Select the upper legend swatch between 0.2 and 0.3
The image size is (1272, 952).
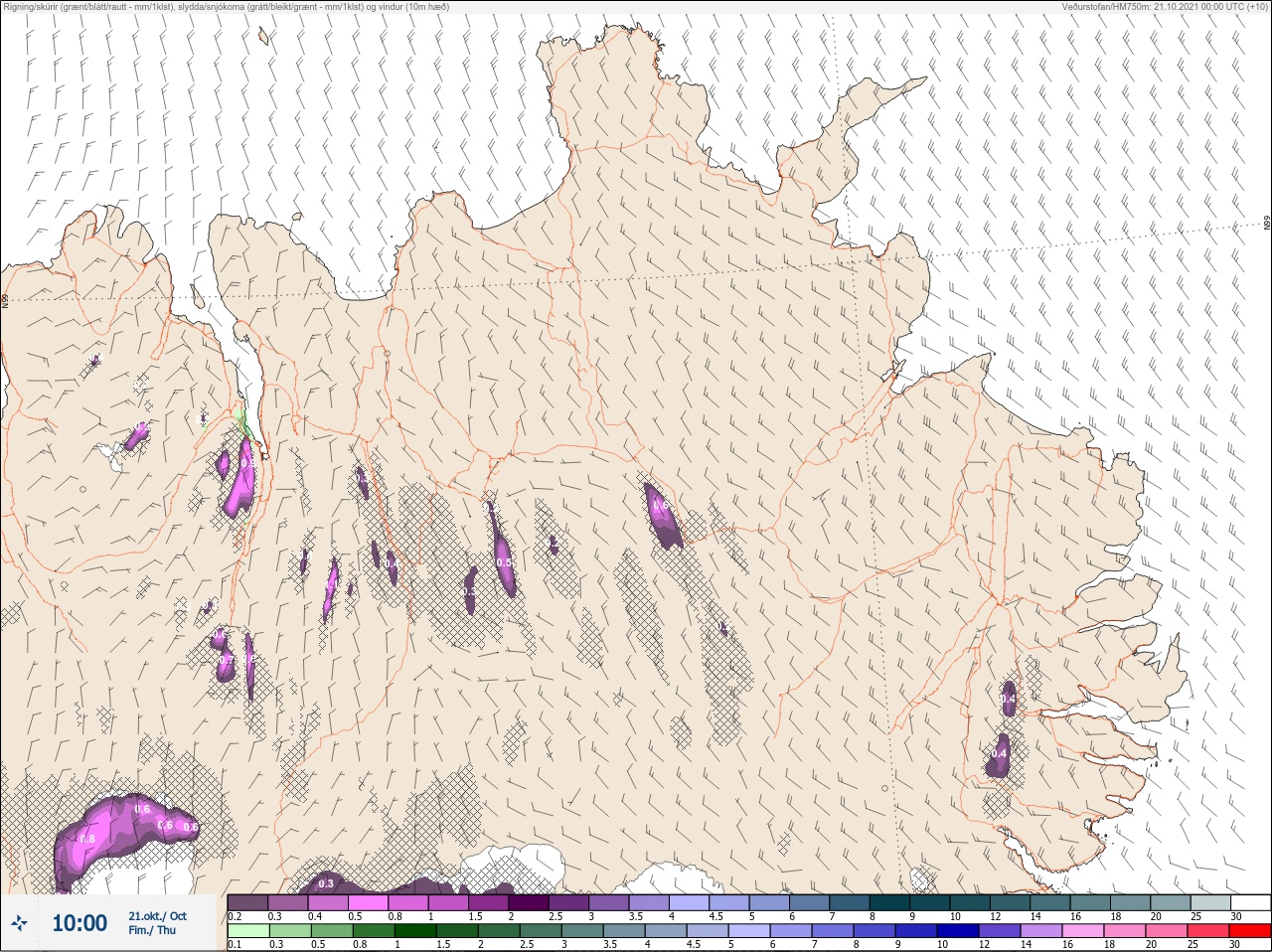(x=247, y=902)
